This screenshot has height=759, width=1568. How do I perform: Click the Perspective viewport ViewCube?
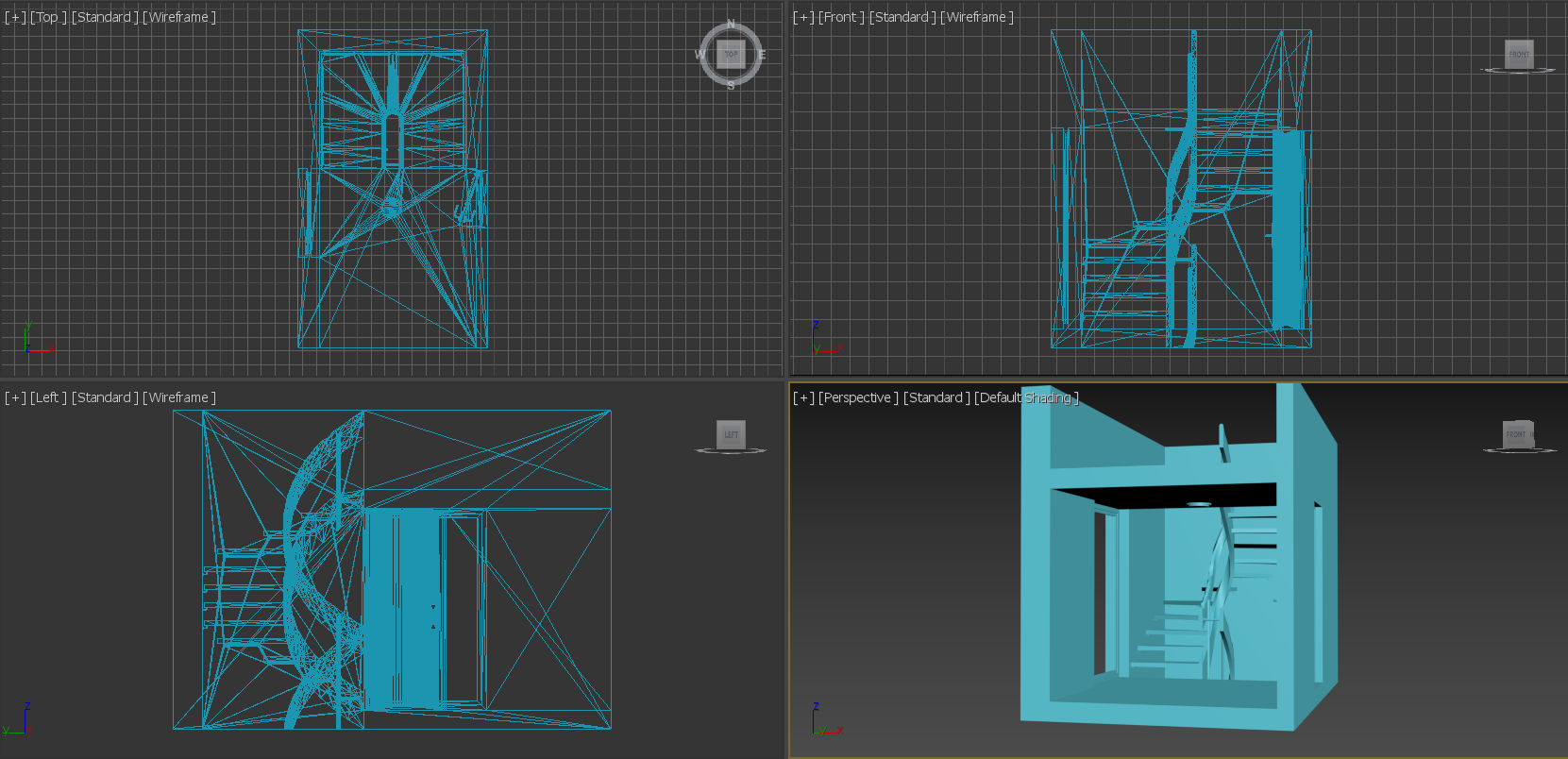pos(1518,434)
